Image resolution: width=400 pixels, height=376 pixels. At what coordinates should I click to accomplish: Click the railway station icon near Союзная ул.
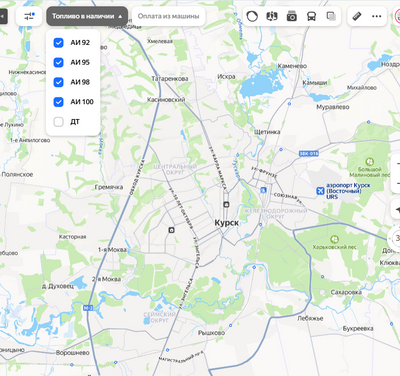[x=263, y=190]
